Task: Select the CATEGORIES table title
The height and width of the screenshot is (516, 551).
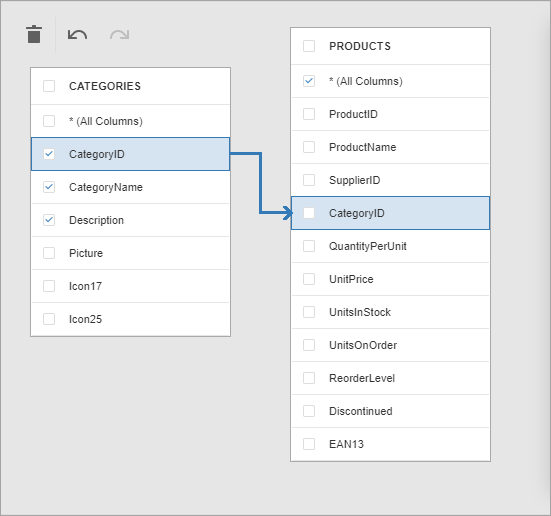Action: click(x=105, y=86)
